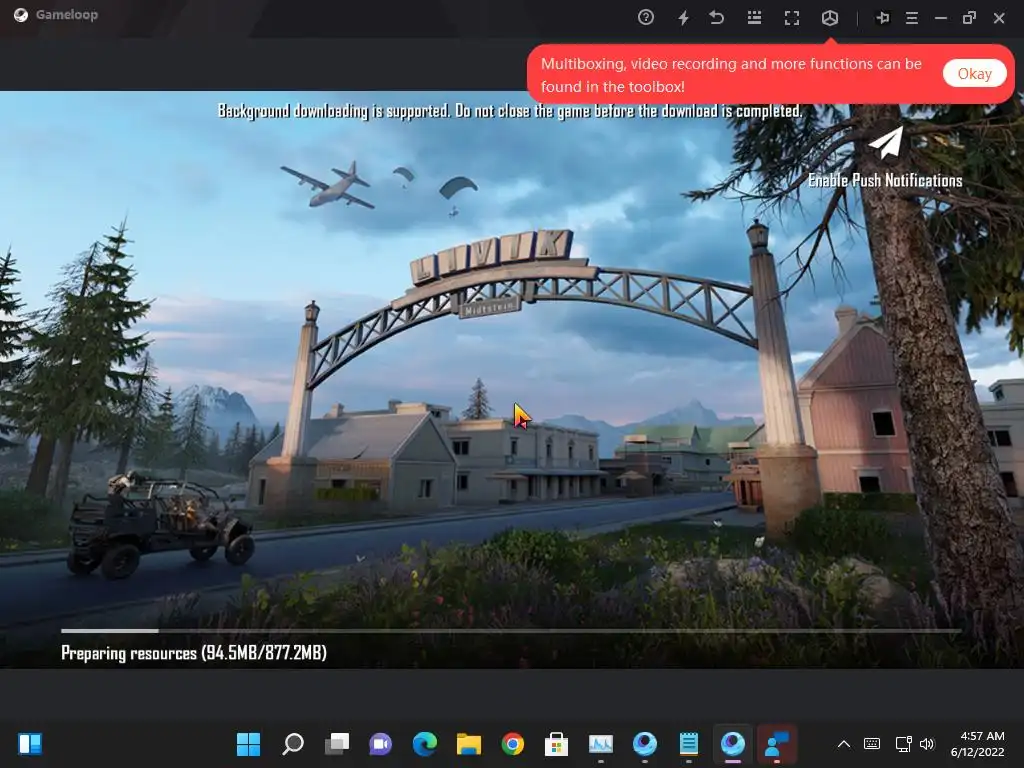Open the toolbox cube icon

point(829,18)
